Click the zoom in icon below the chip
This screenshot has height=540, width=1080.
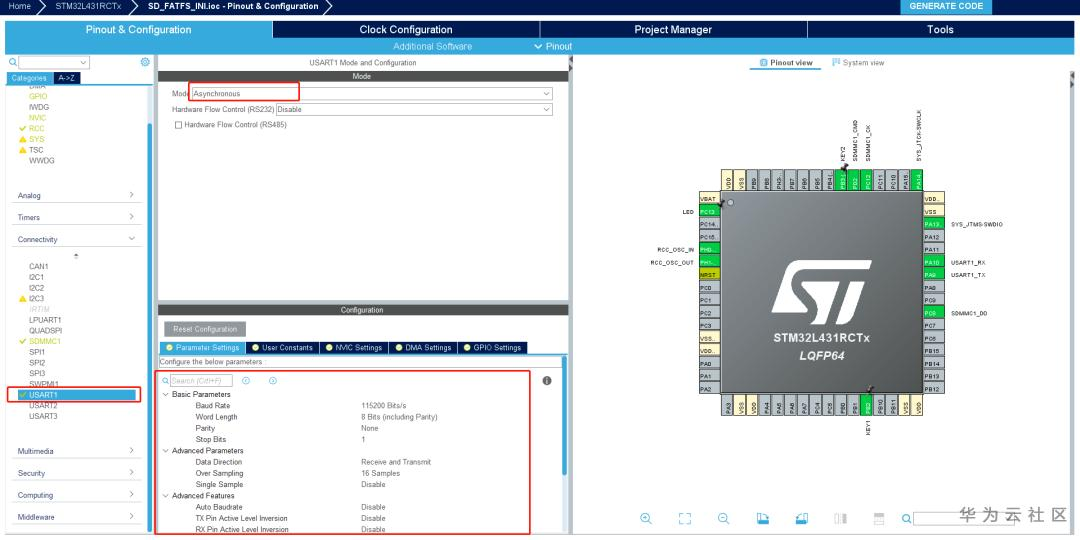point(646,518)
